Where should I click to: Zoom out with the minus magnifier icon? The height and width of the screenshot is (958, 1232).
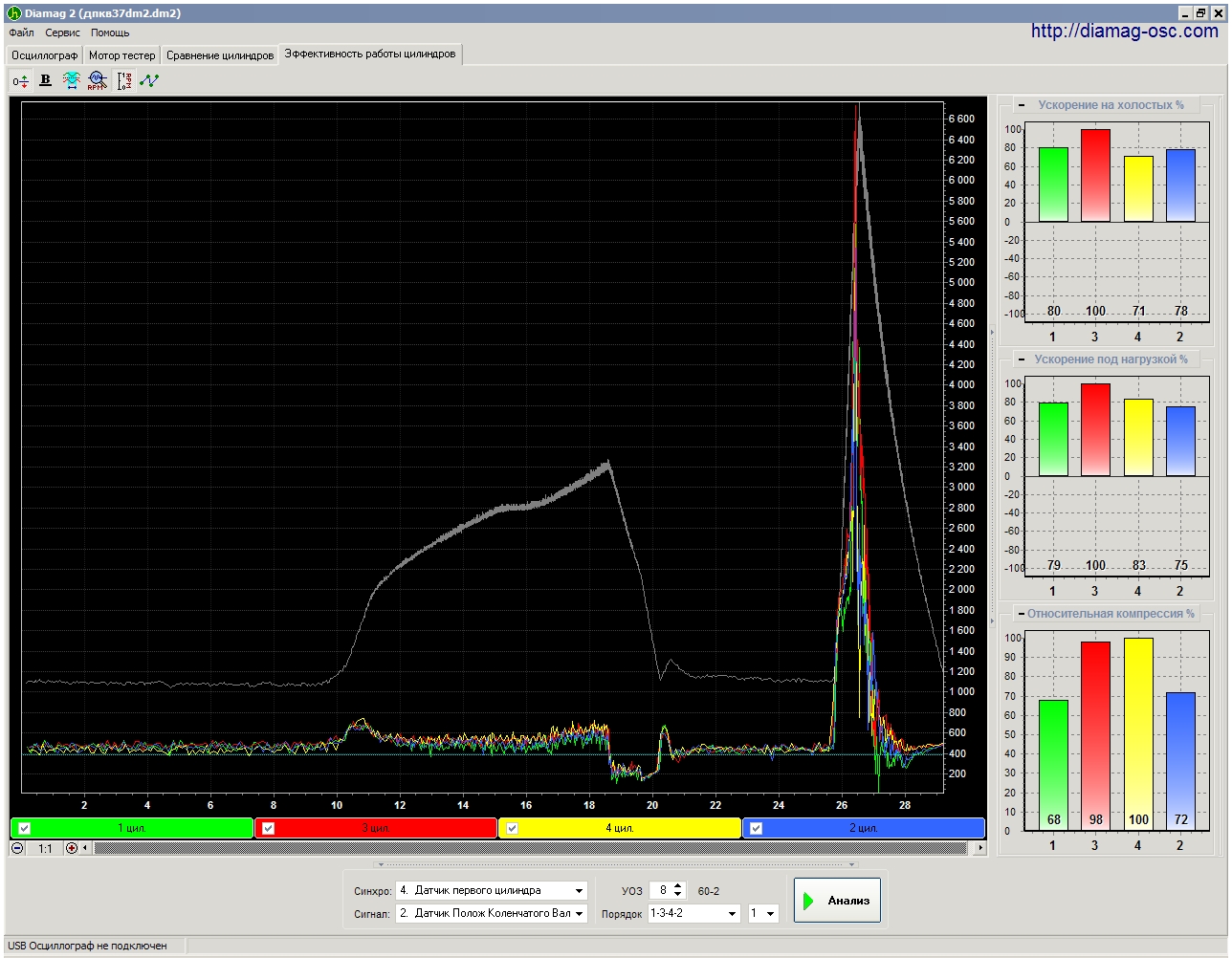[17, 848]
